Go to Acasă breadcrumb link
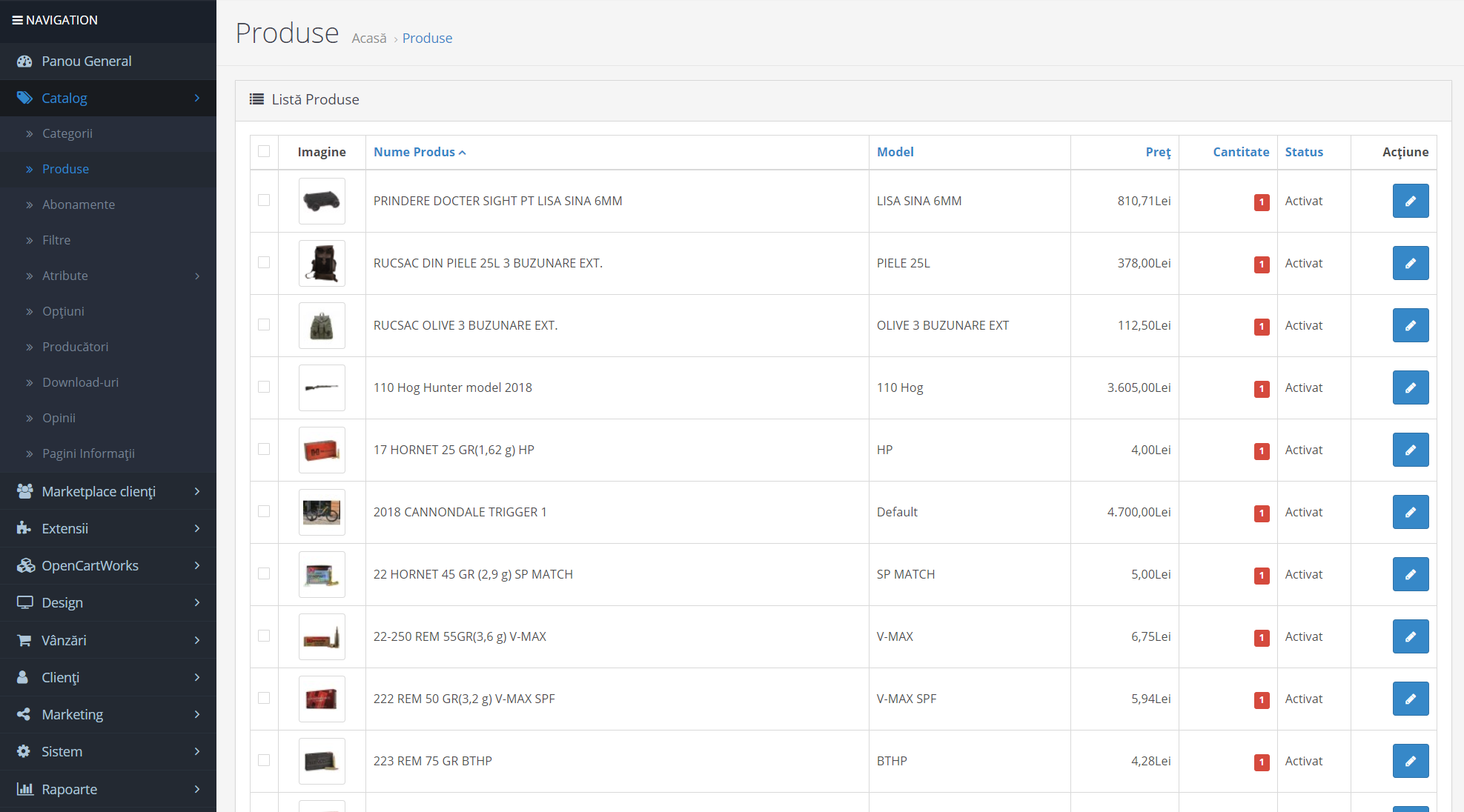This screenshot has width=1464, height=812. [369, 38]
